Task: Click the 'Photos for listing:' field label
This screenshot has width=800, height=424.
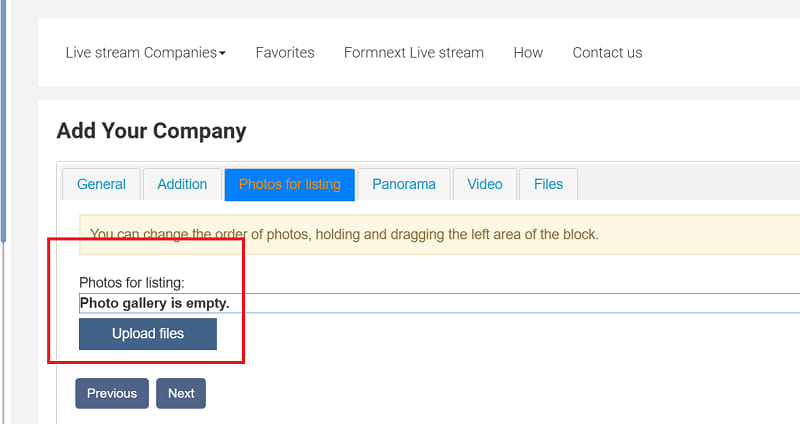Action: click(132, 283)
